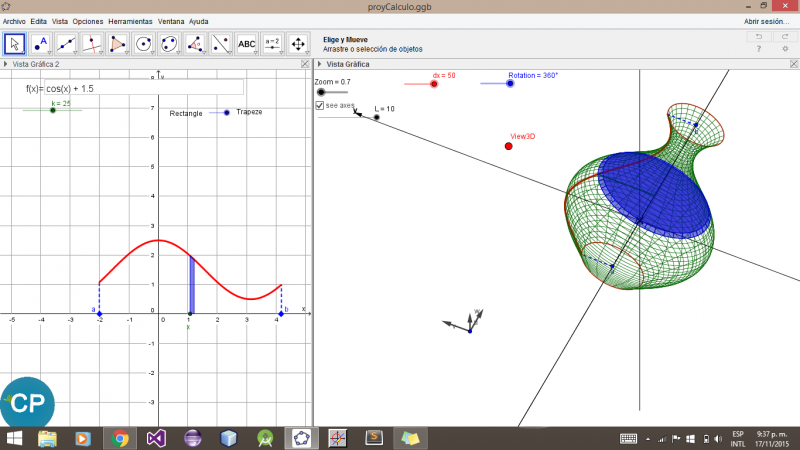Close the Vista Gráfica panel
Screen dimensions: 800x450
(794, 64)
